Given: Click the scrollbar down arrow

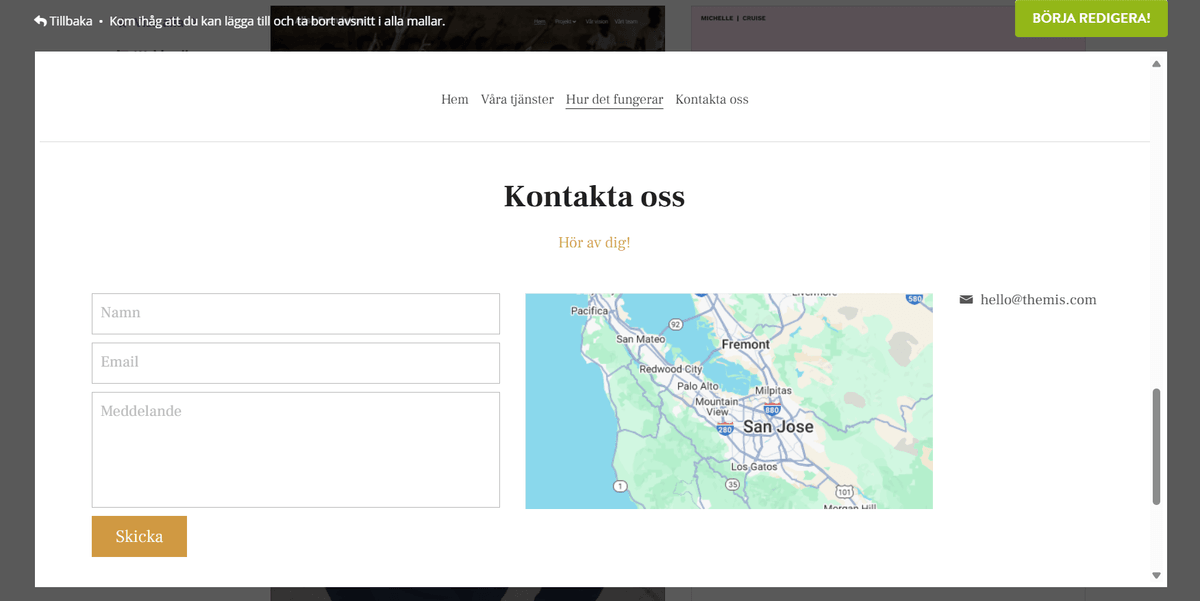Looking at the screenshot, I should [1158, 573].
